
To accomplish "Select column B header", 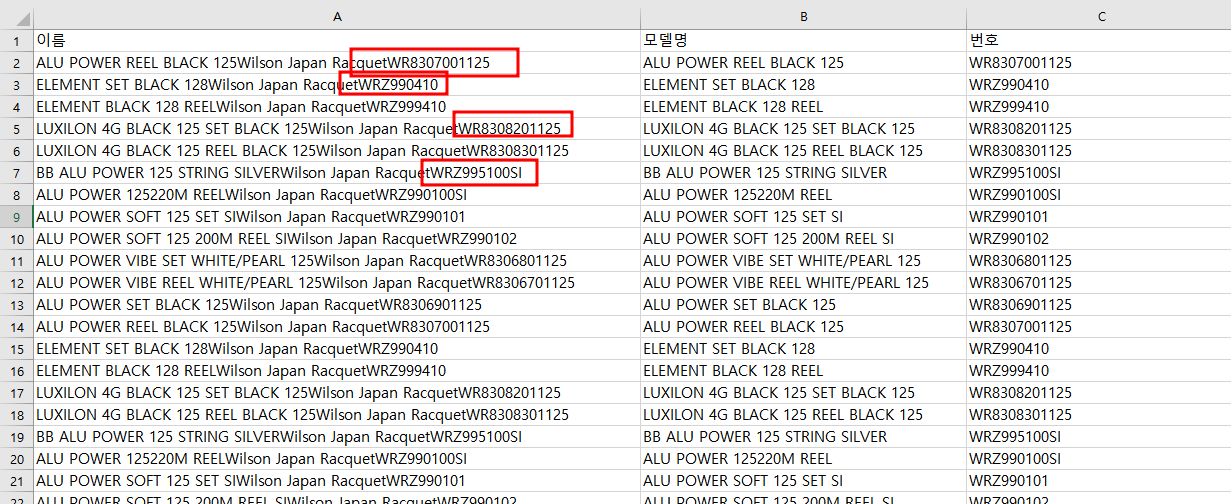I will tap(803, 17).
